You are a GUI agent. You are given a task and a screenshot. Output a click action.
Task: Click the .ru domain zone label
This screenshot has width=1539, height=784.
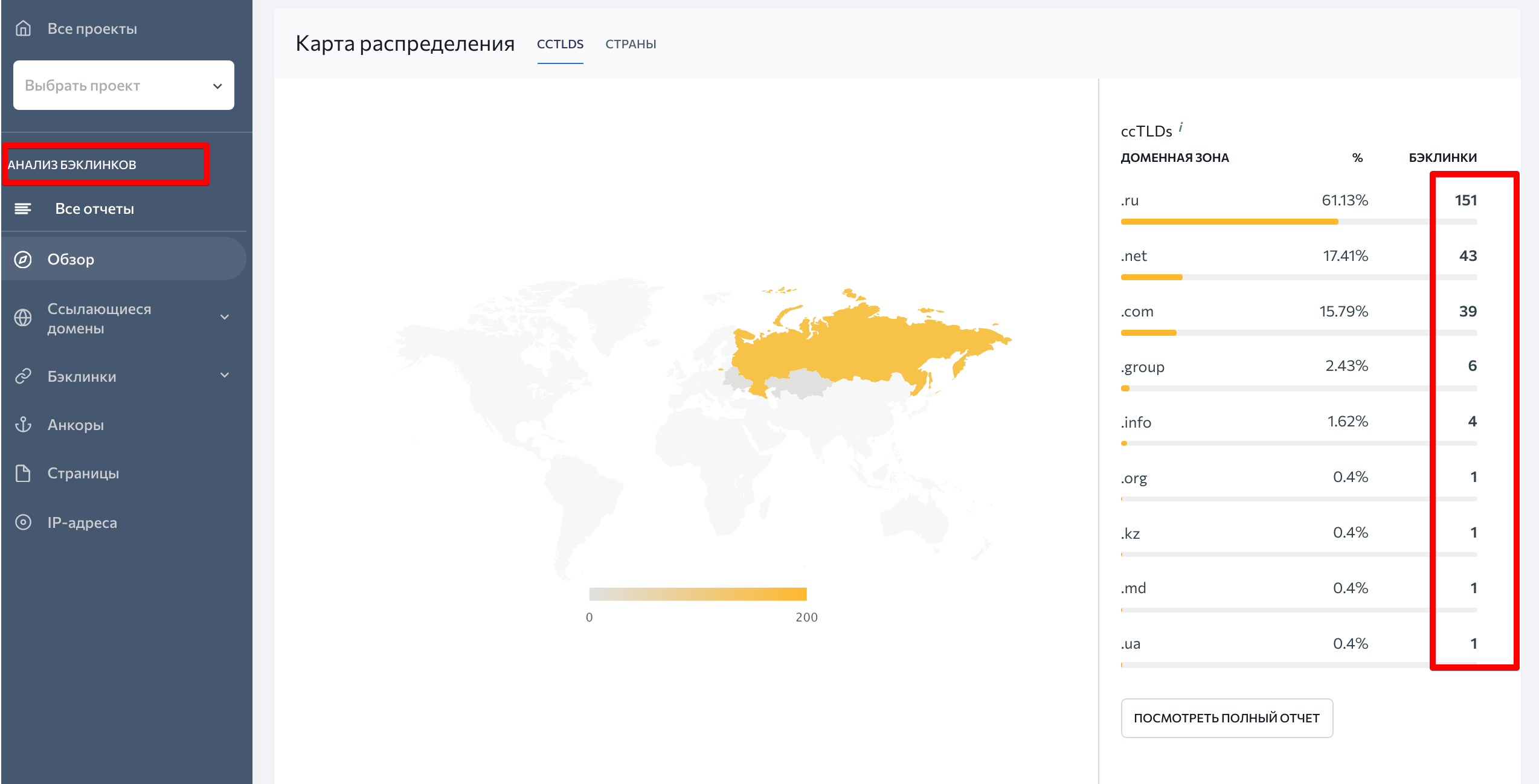pyautogui.click(x=1129, y=201)
